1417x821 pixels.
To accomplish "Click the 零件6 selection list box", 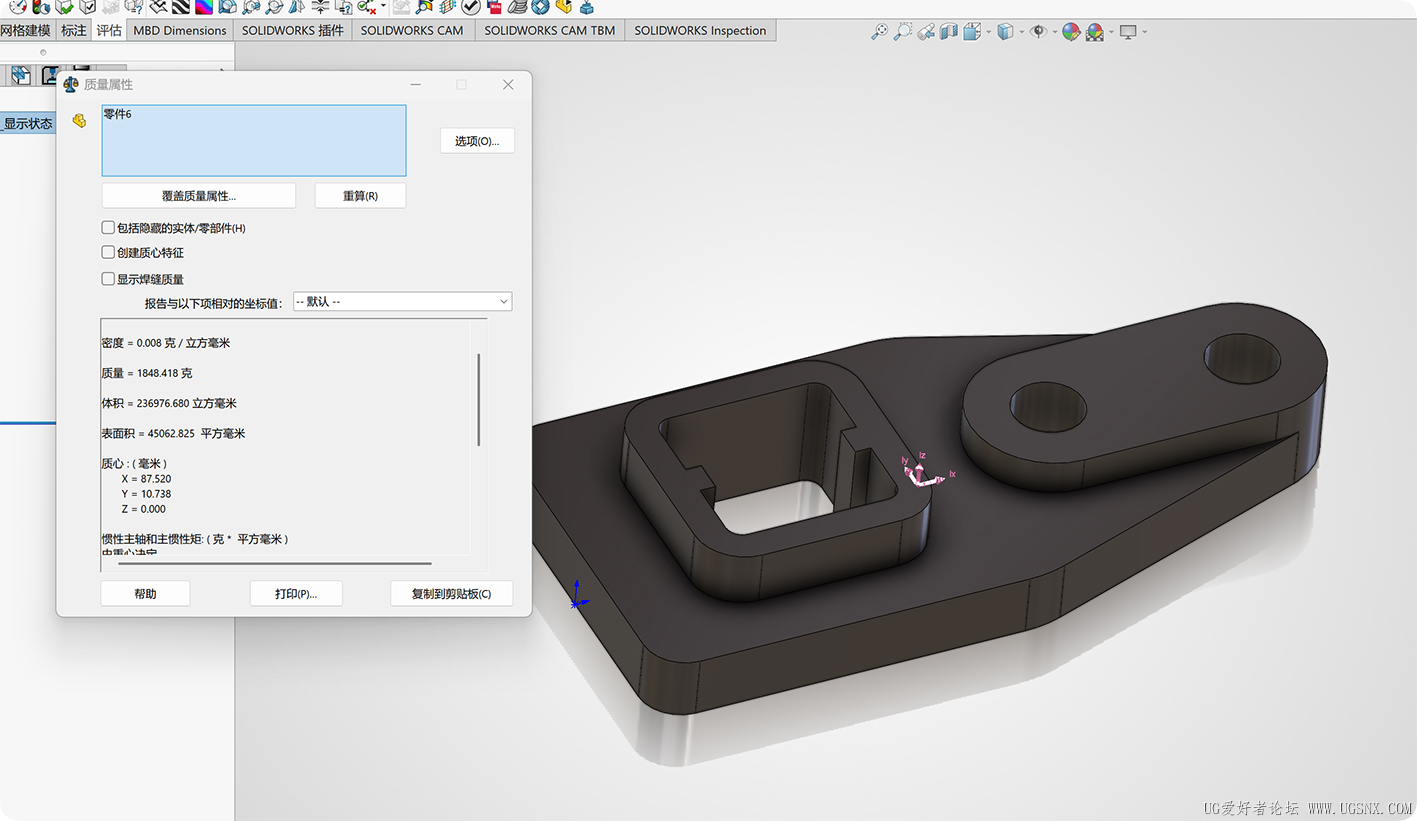I will coord(254,141).
